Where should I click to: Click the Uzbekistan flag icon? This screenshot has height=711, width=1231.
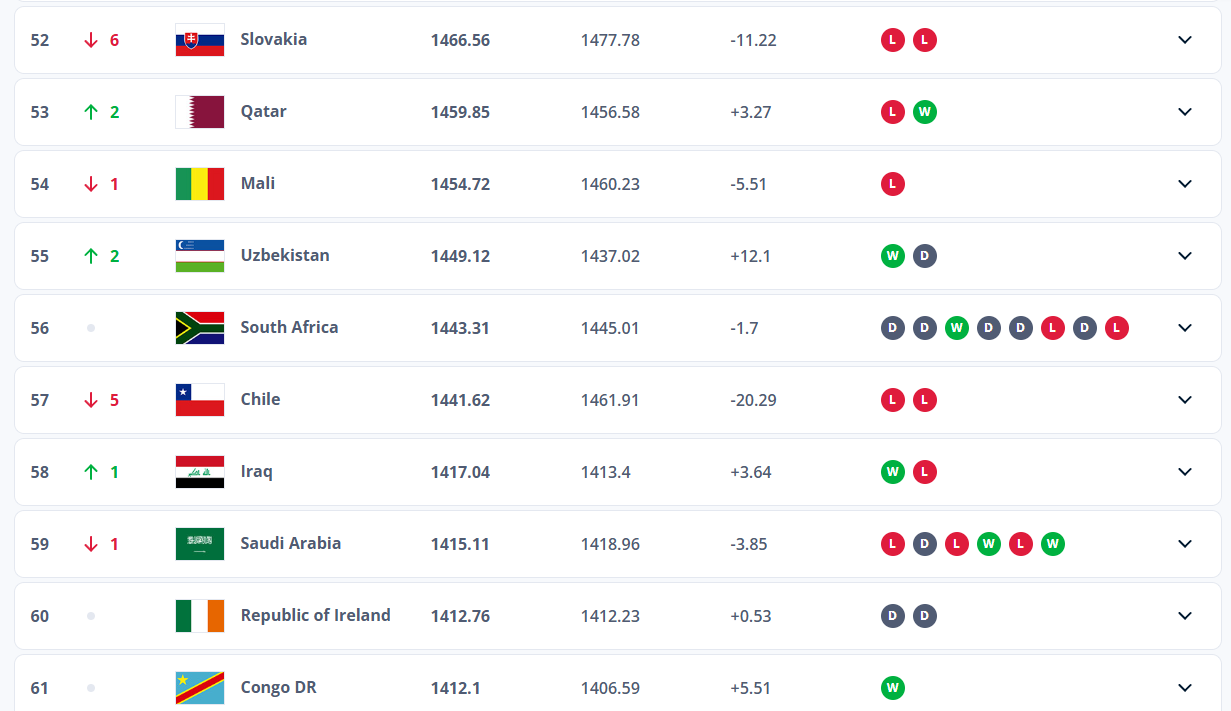click(200, 256)
